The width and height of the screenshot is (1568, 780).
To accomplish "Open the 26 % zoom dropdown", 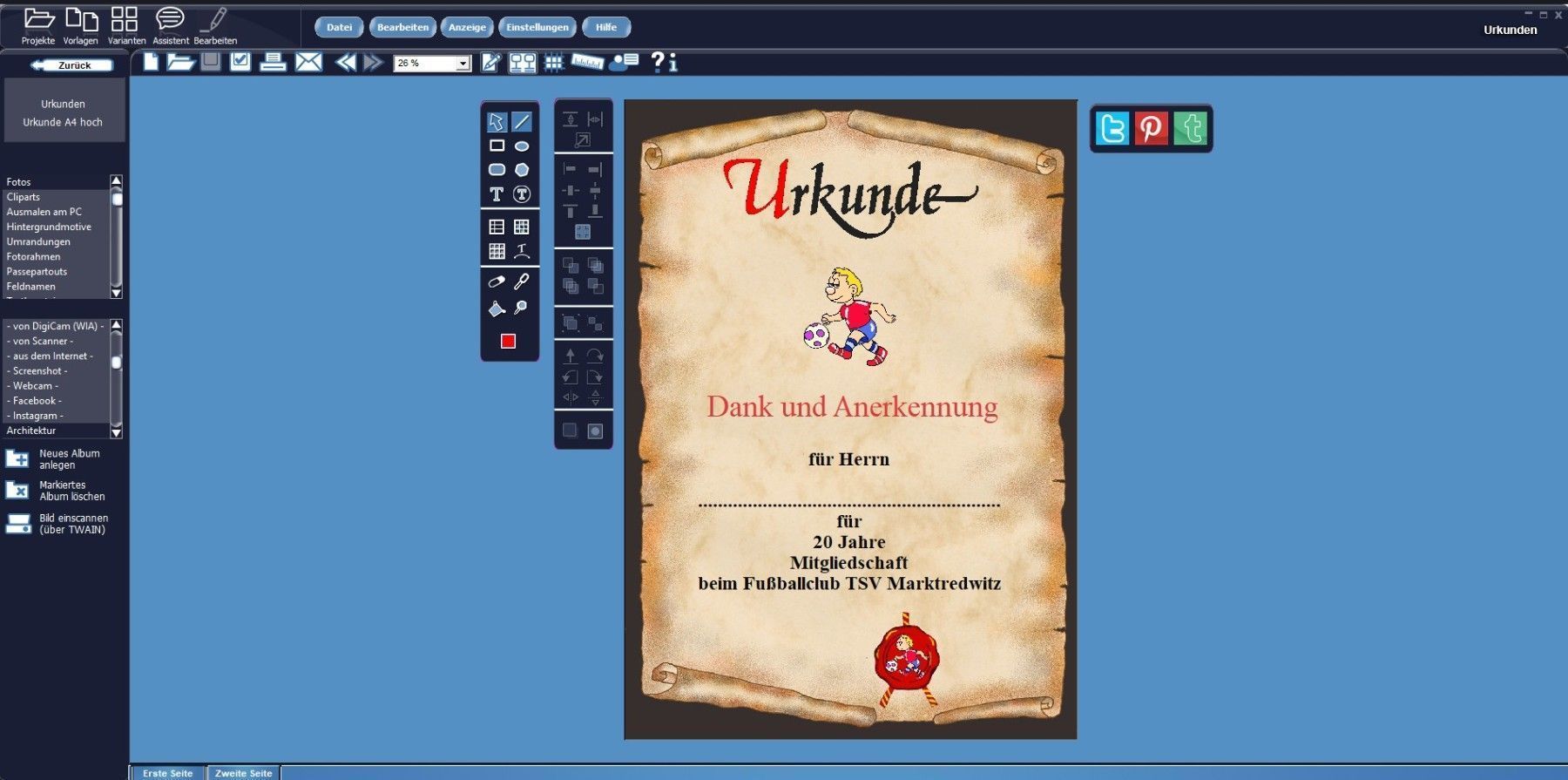I will [463, 64].
